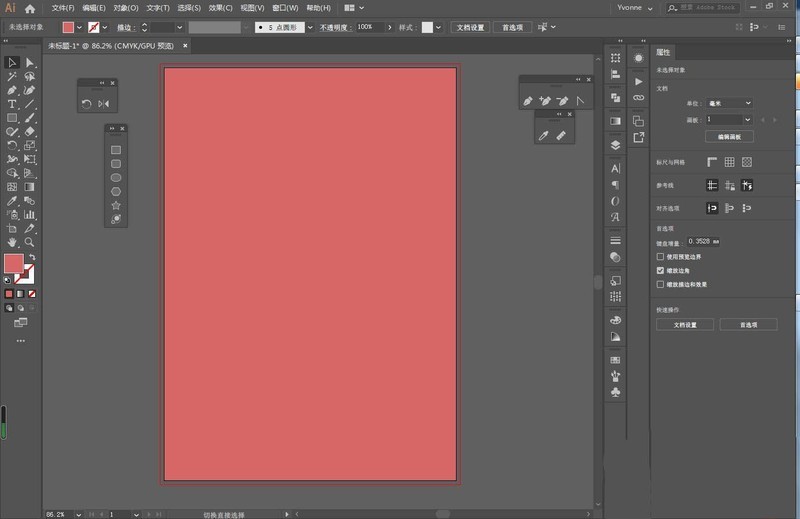Viewport: 800px width, 519px height.
Task: Select the star shape in floating panel
Action: coord(116,205)
